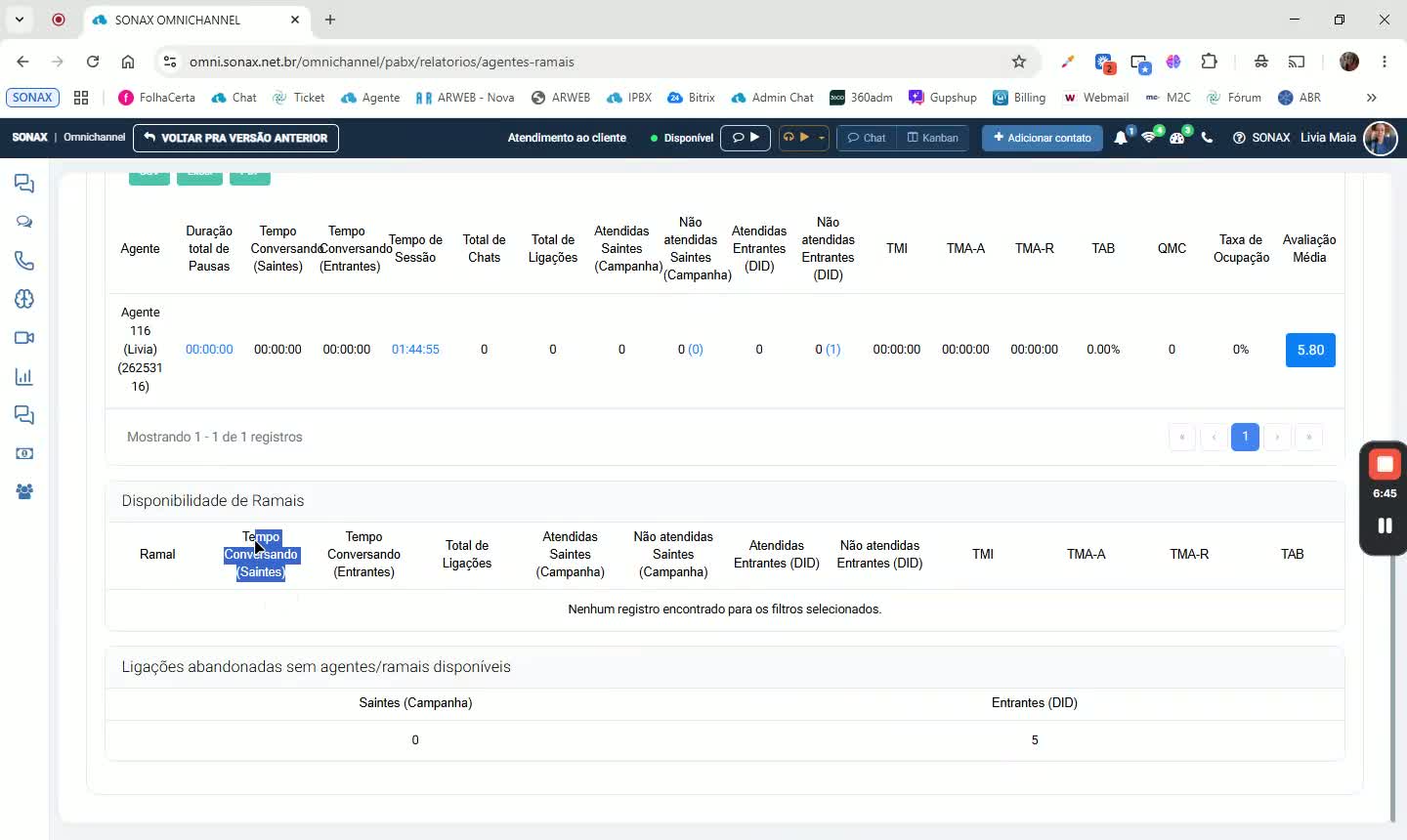Open the users group sidebar icon

[24, 492]
